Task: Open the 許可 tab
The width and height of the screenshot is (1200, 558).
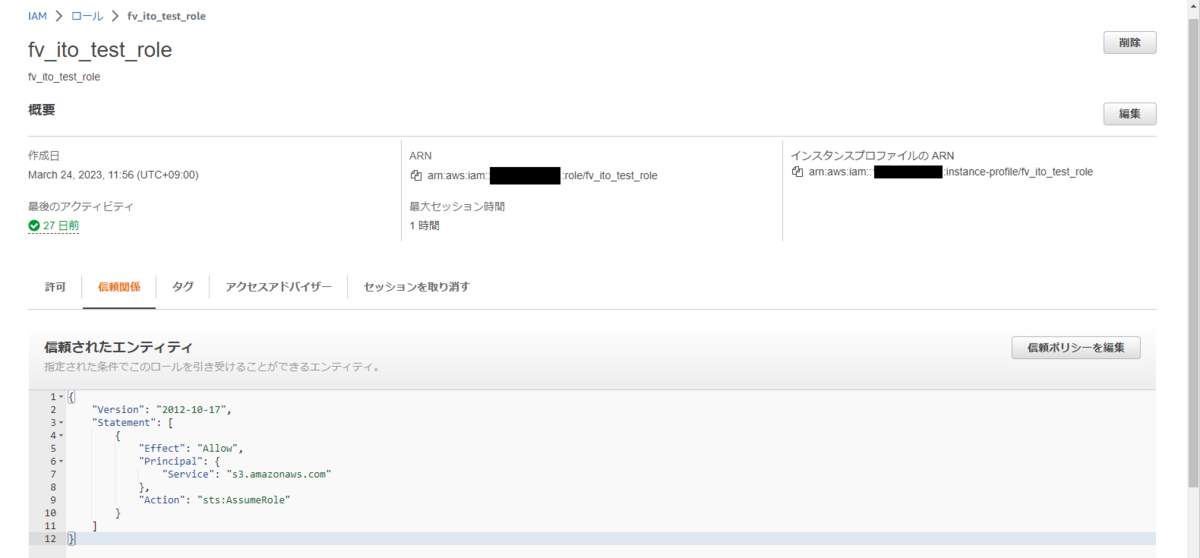Action: click(x=55, y=287)
